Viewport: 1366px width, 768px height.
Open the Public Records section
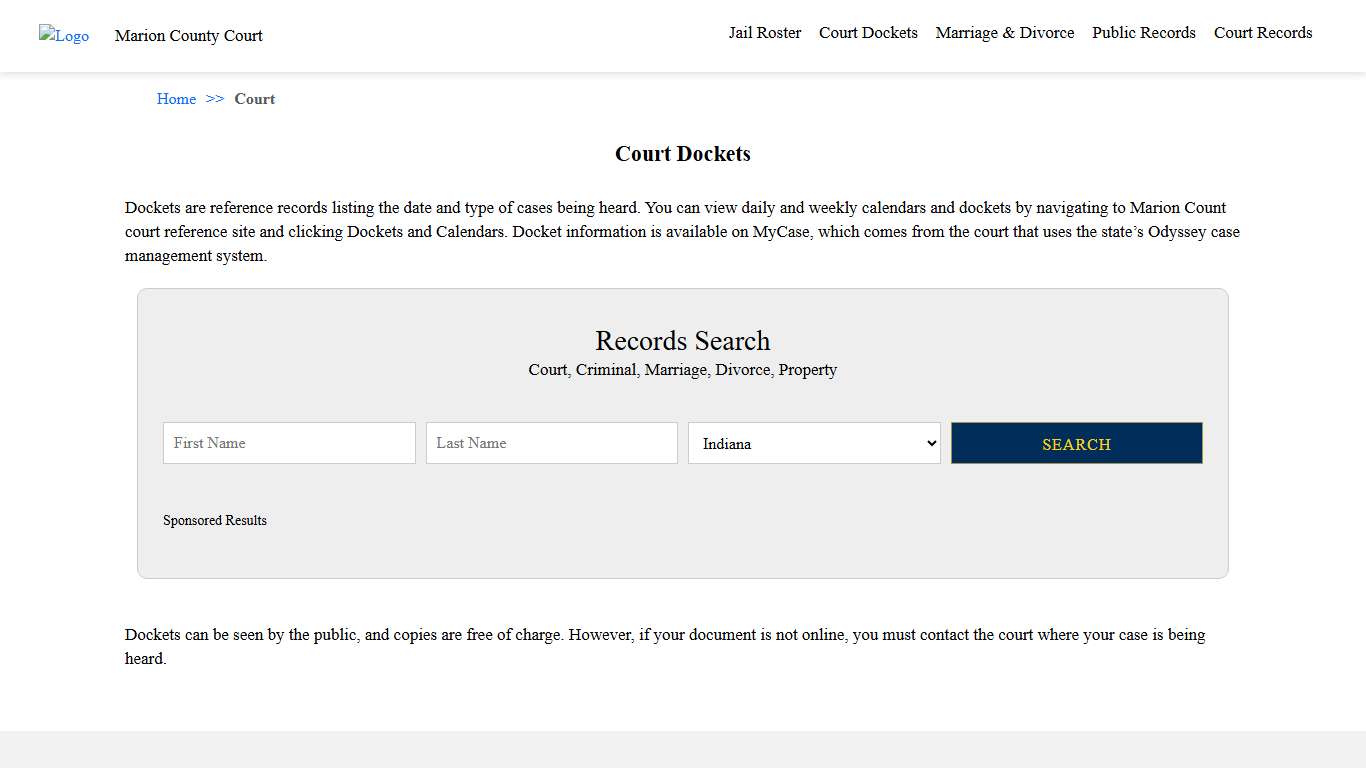coord(1143,33)
